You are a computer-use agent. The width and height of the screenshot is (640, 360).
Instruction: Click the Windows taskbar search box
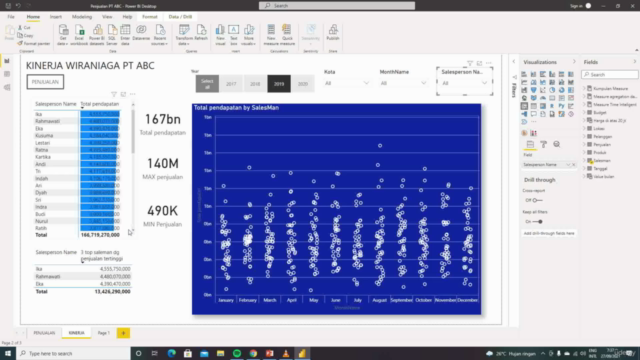[x=73, y=353]
